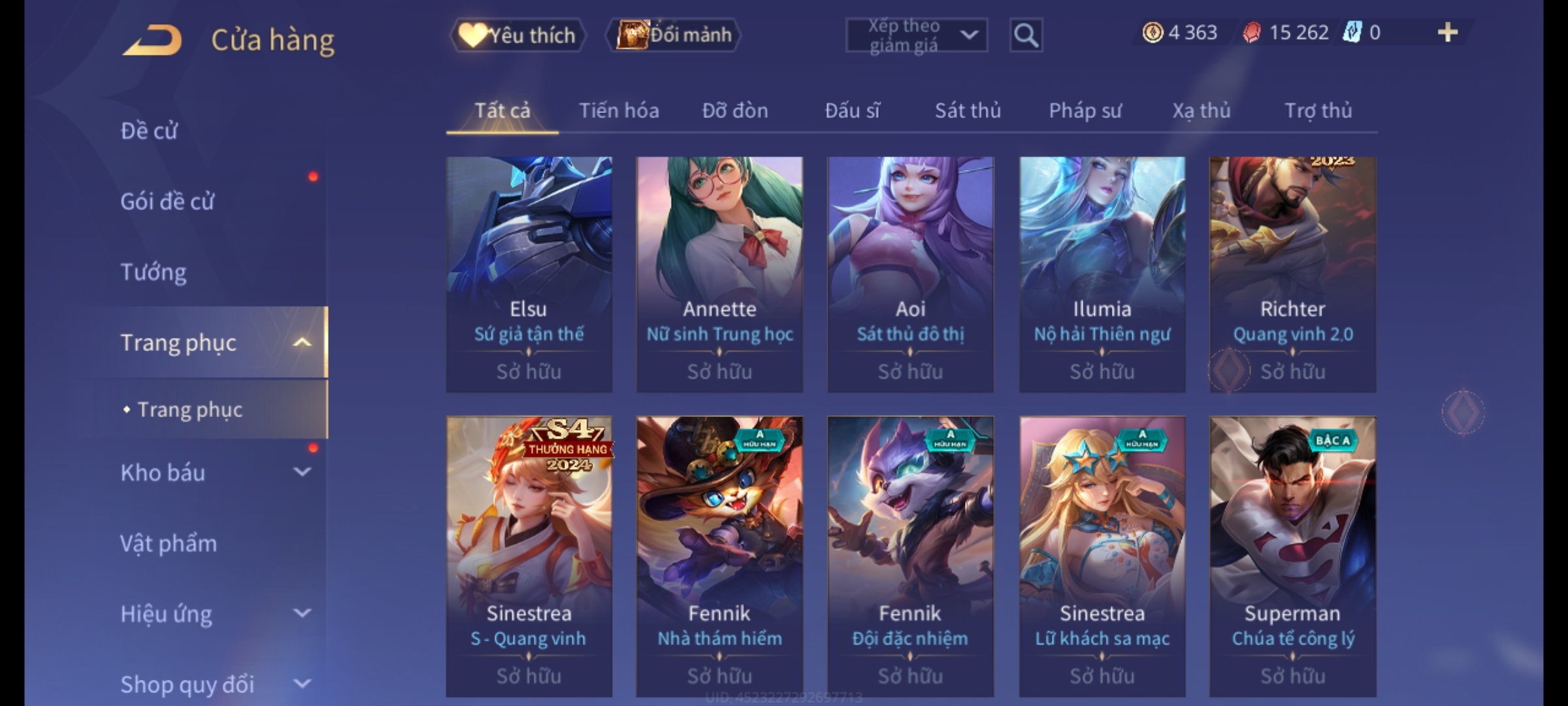Open Đổi mảnh chest exchange
Screen dimensions: 1568x706
674,35
